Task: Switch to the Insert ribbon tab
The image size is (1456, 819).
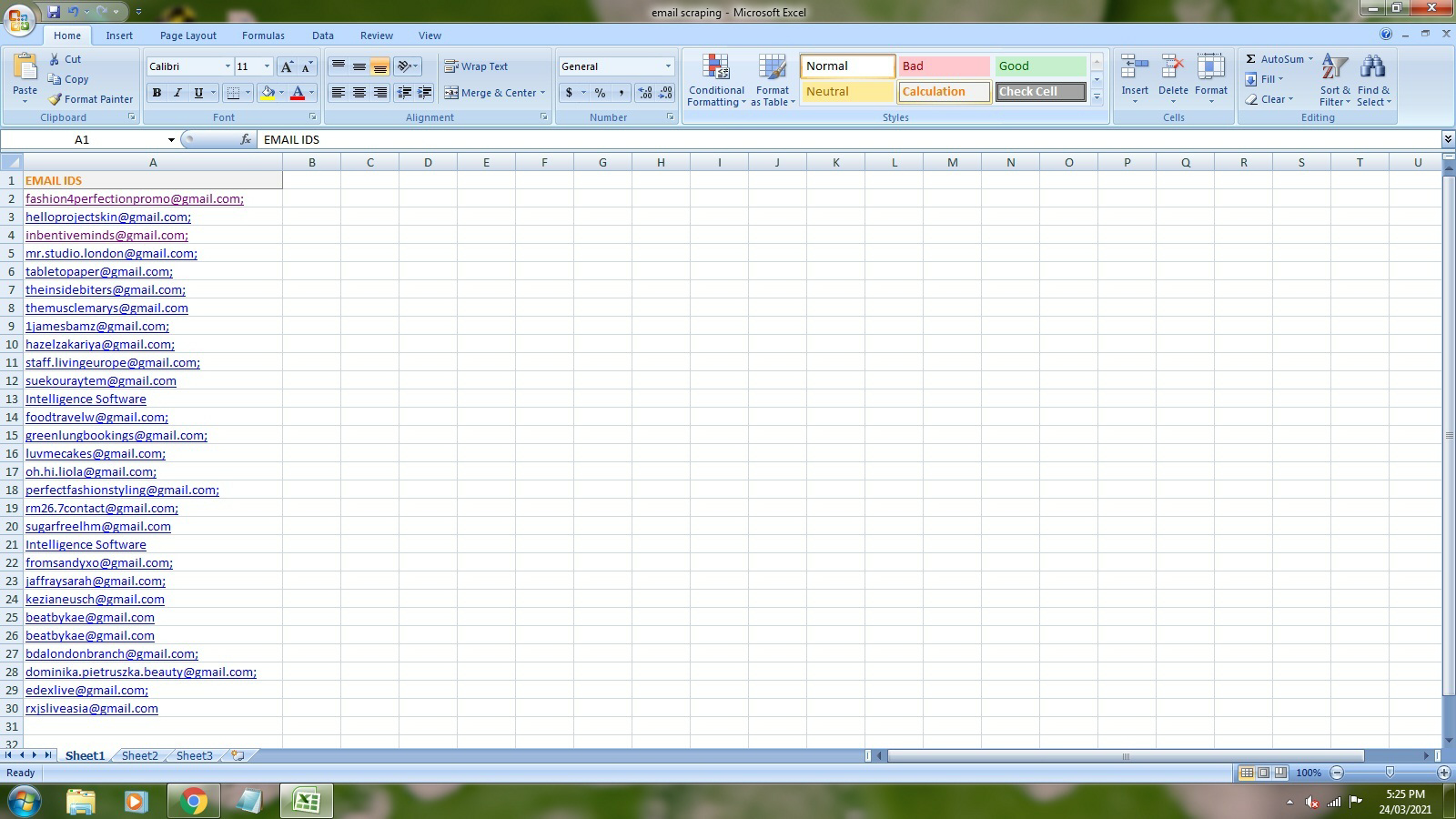Action: click(119, 35)
